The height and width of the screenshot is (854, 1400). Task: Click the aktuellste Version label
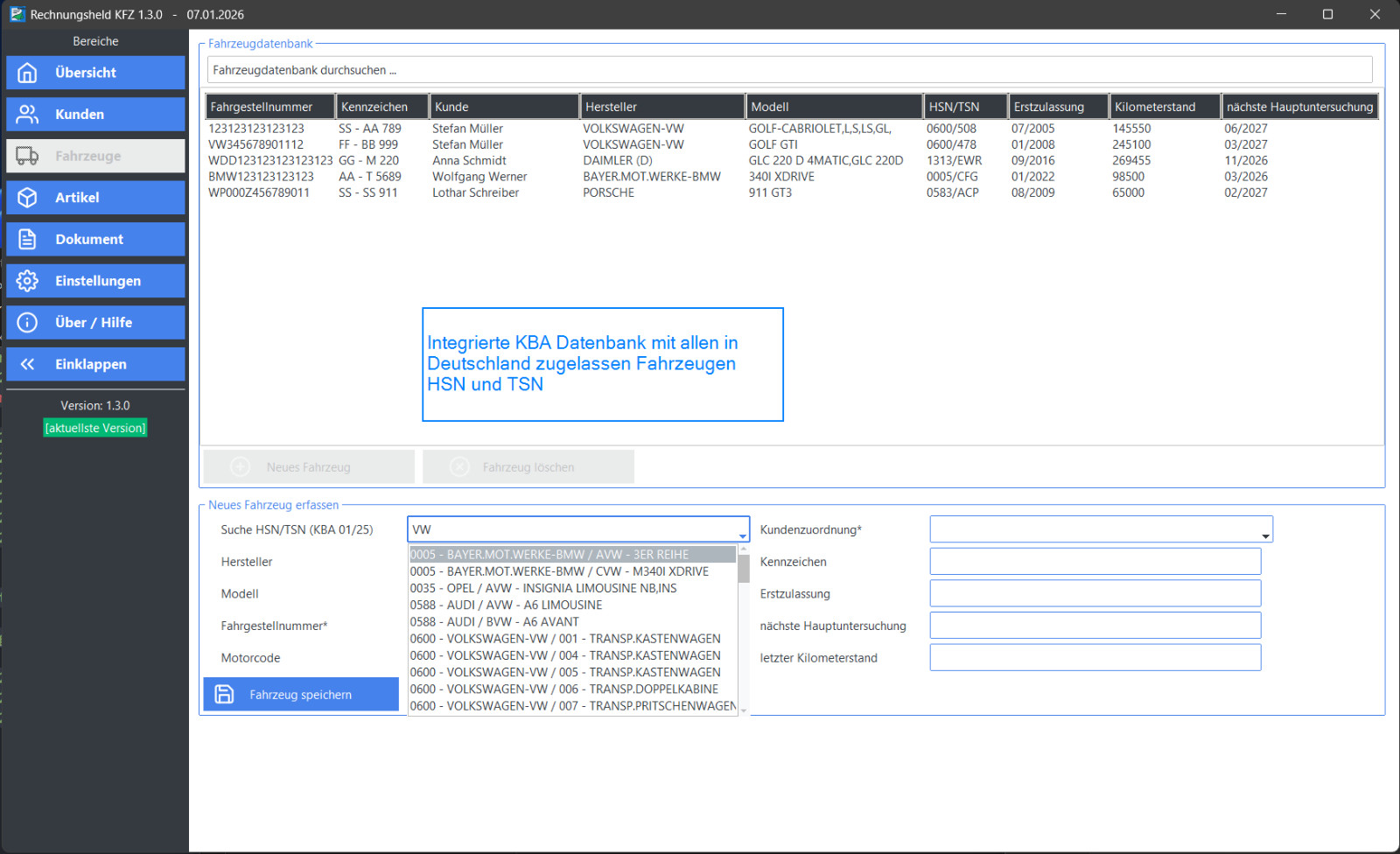click(x=95, y=428)
